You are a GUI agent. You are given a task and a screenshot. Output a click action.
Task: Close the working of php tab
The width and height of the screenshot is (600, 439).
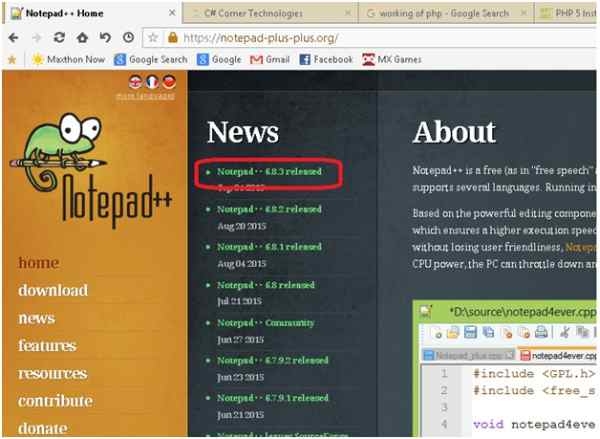tap(523, 13)
